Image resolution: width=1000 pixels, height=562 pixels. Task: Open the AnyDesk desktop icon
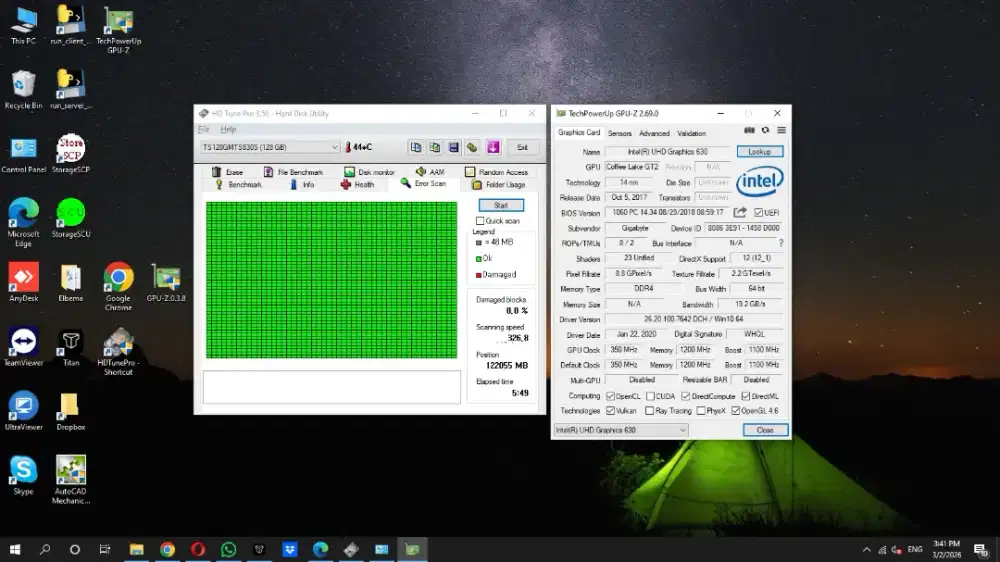coord(24,282)
